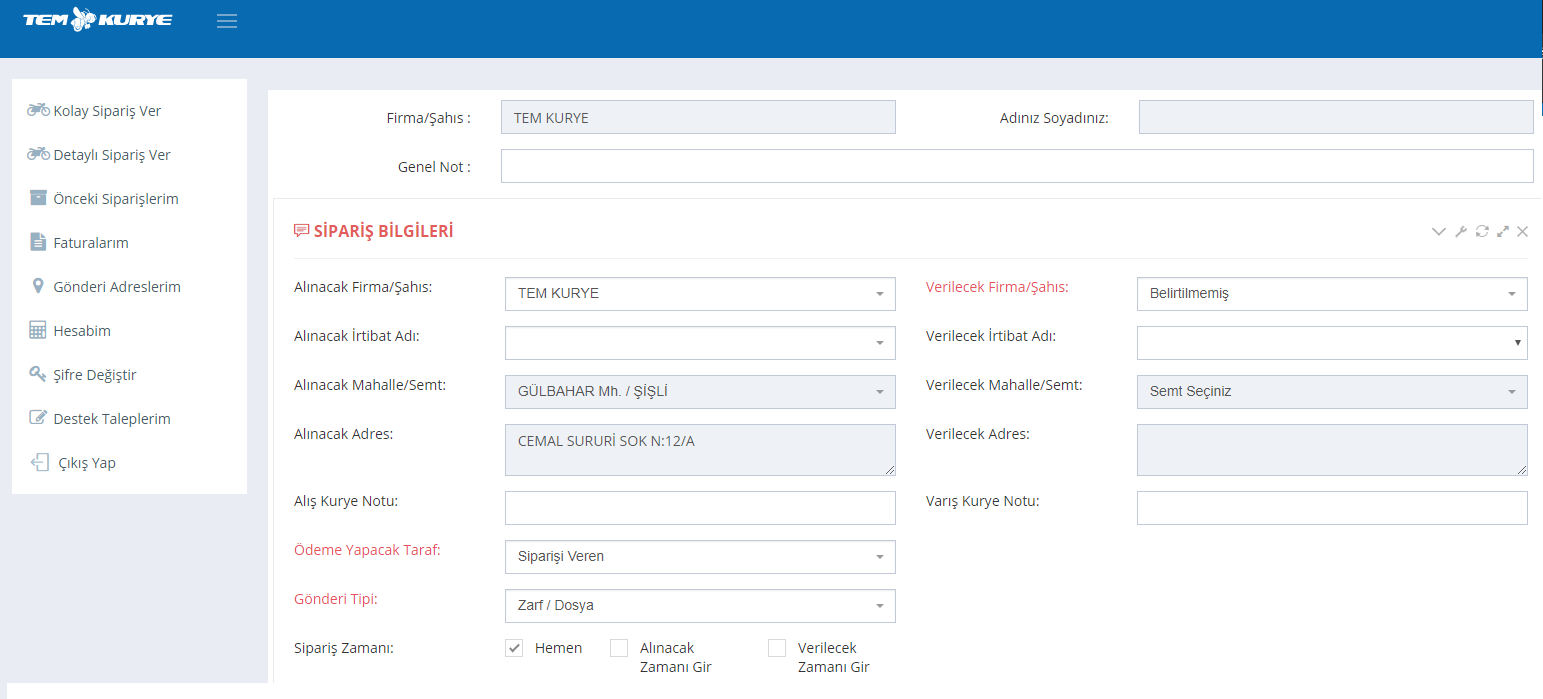The image size is (1543, 699).
Task: Uncheck the Hemen checkbox
Action: (x=514, y=648)
